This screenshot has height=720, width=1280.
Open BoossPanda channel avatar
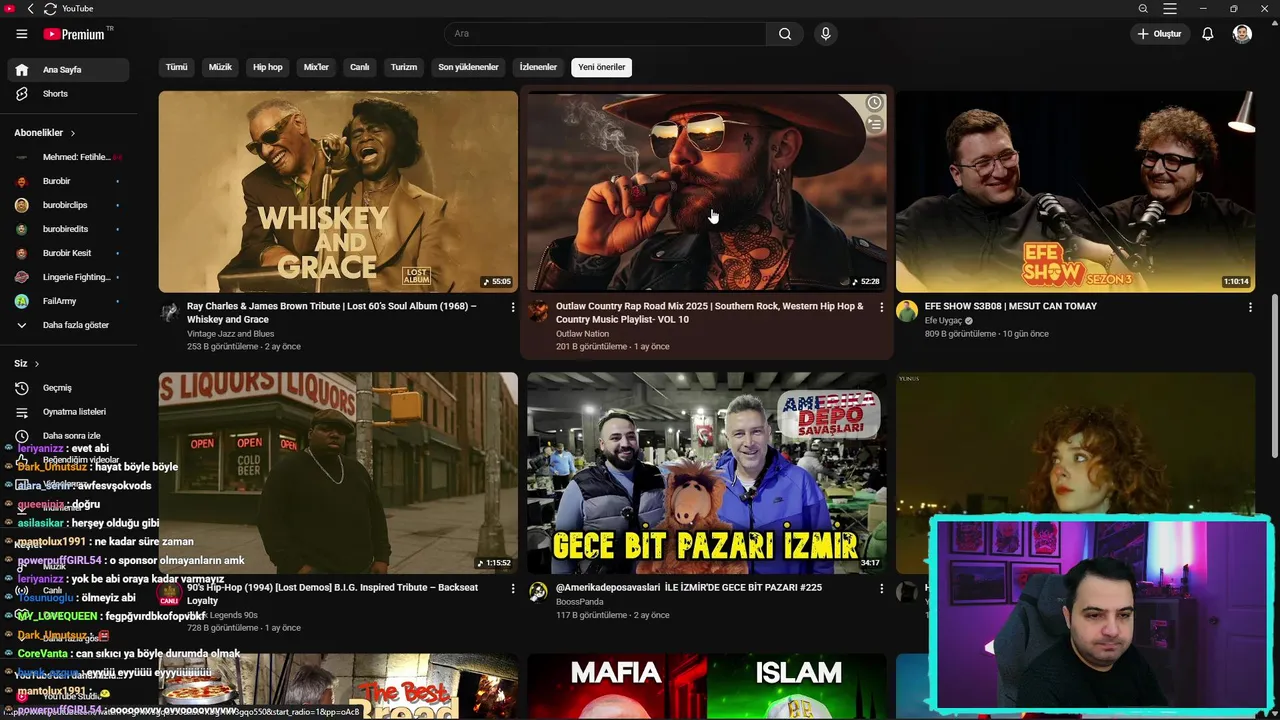click(x=538, y=592)
